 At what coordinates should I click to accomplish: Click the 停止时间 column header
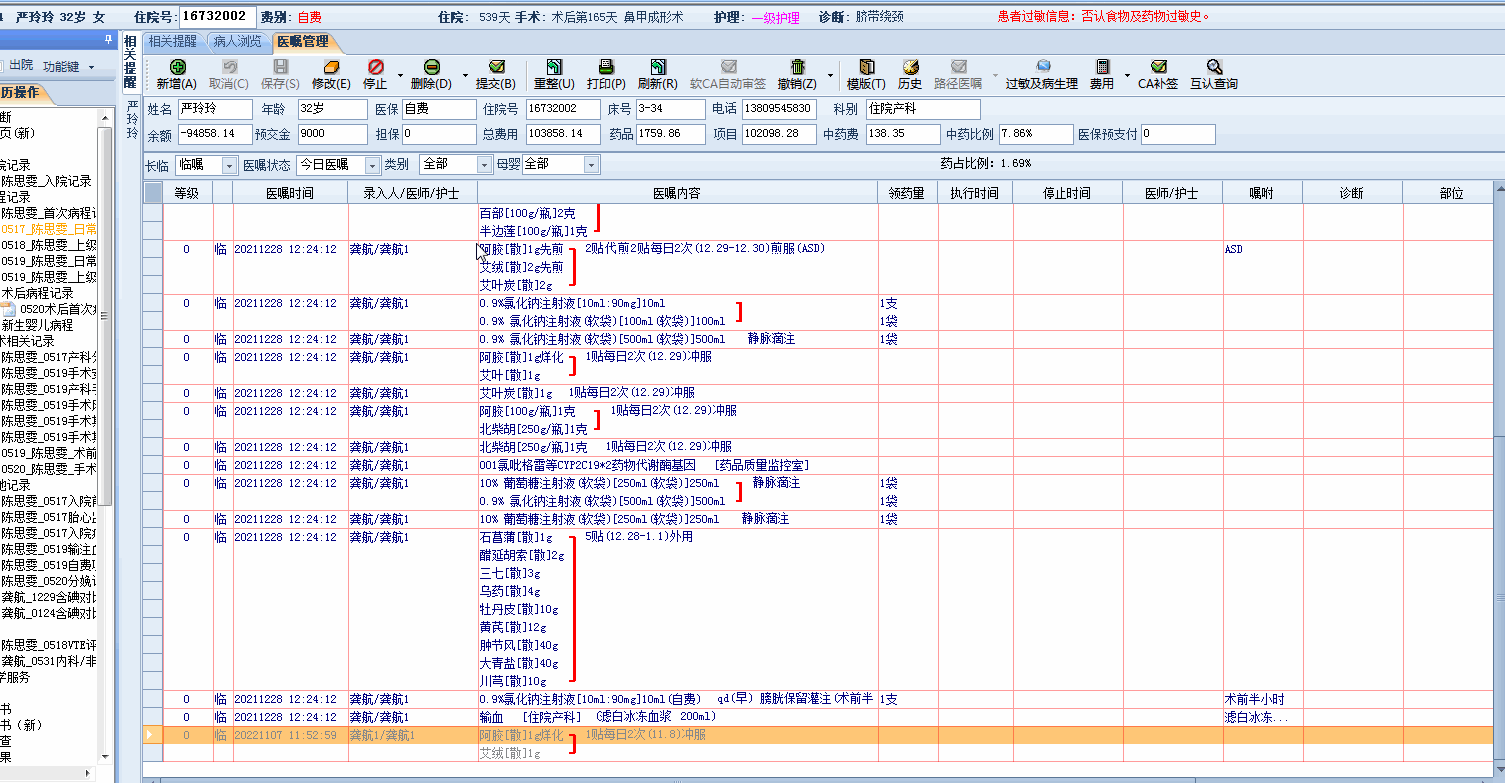pyautogui.click(x=1067, y=193)
